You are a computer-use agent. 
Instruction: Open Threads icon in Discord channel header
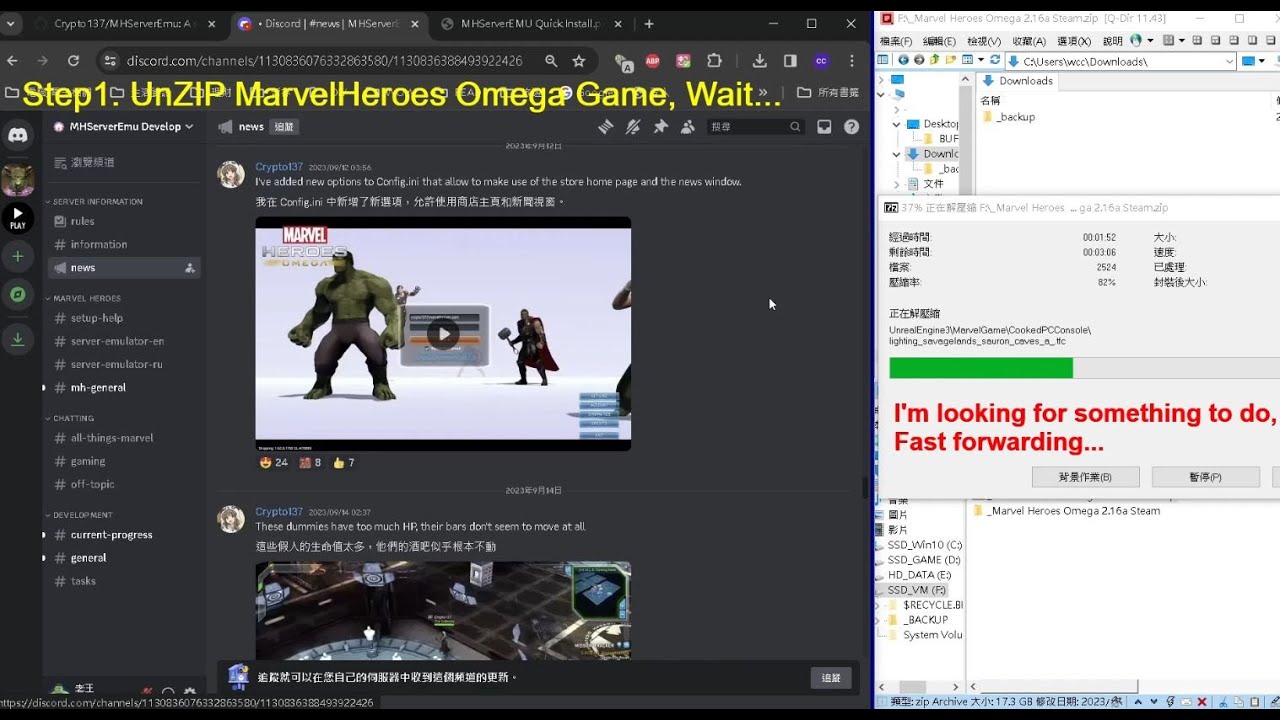click(605, 127)
